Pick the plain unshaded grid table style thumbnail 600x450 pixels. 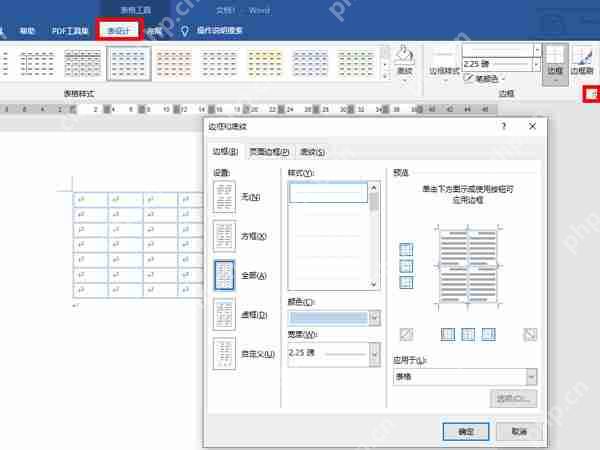click(37, 64)
